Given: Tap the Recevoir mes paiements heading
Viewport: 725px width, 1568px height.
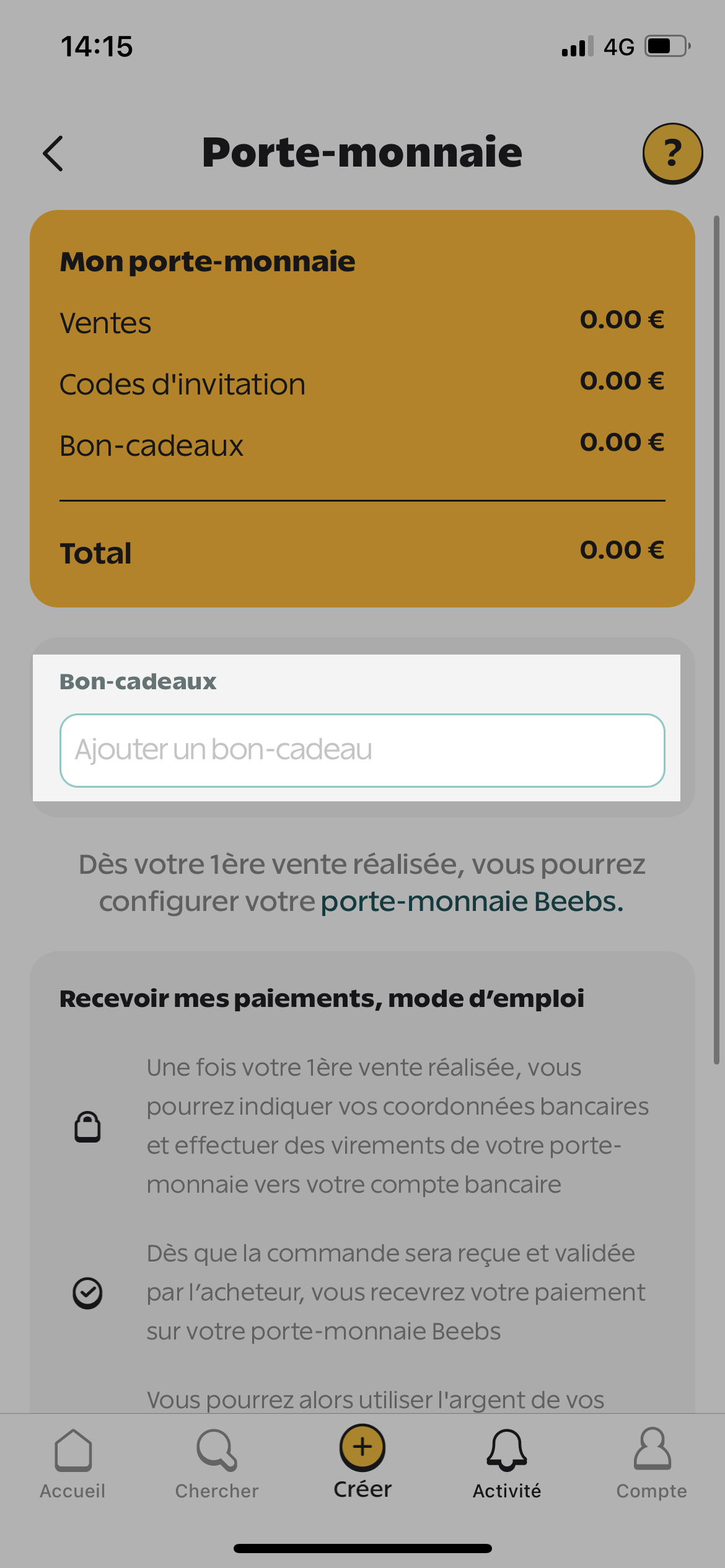Looking at the screenshot, I should pyautogui.click(x=322, y=999).
